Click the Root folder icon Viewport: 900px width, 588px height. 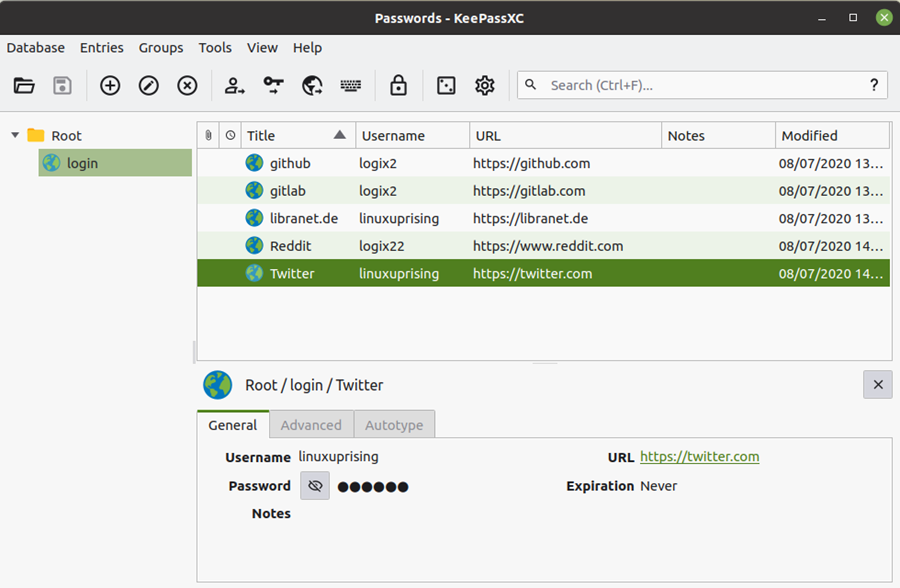(x=36, y=136)
